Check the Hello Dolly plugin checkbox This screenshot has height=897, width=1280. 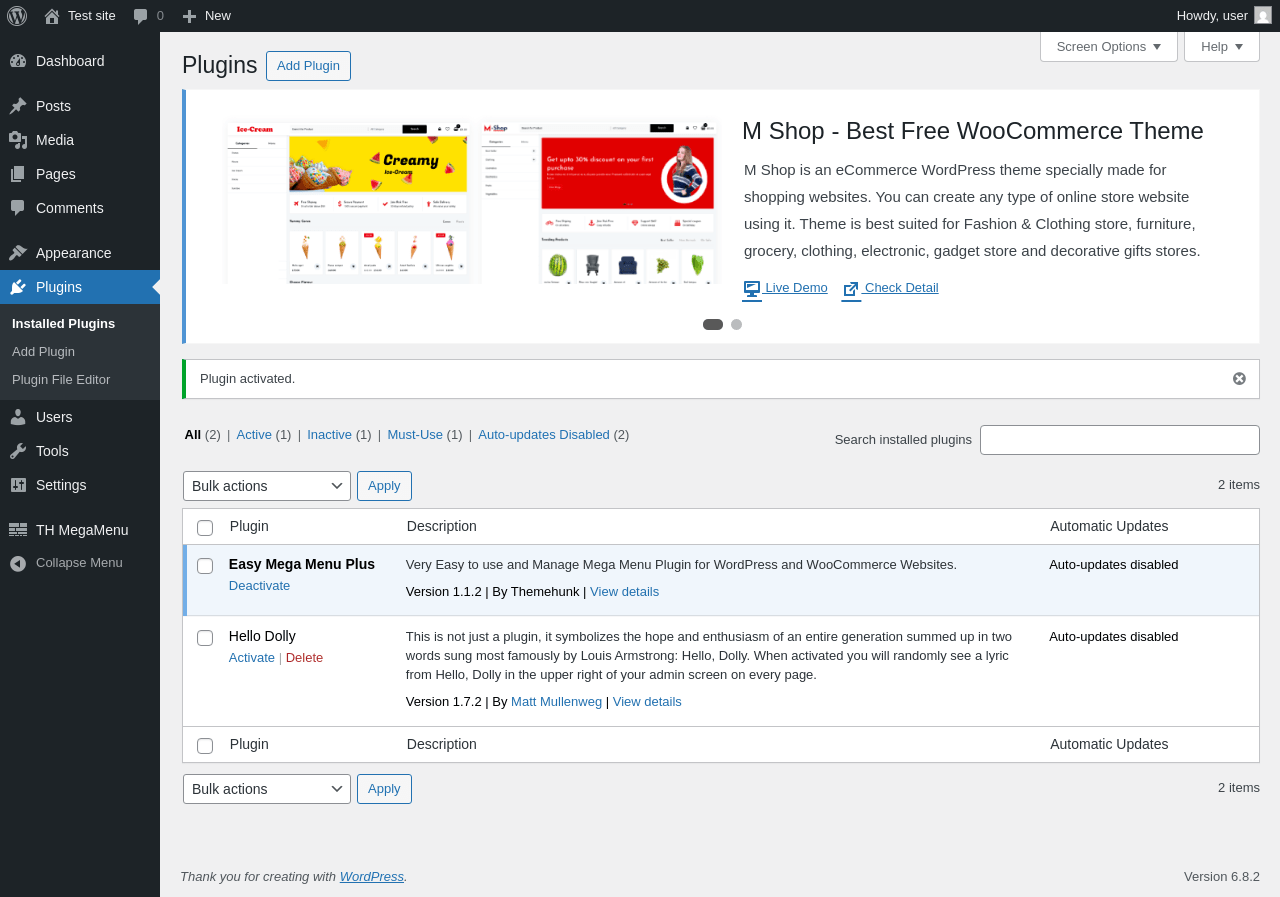point(205,638)
